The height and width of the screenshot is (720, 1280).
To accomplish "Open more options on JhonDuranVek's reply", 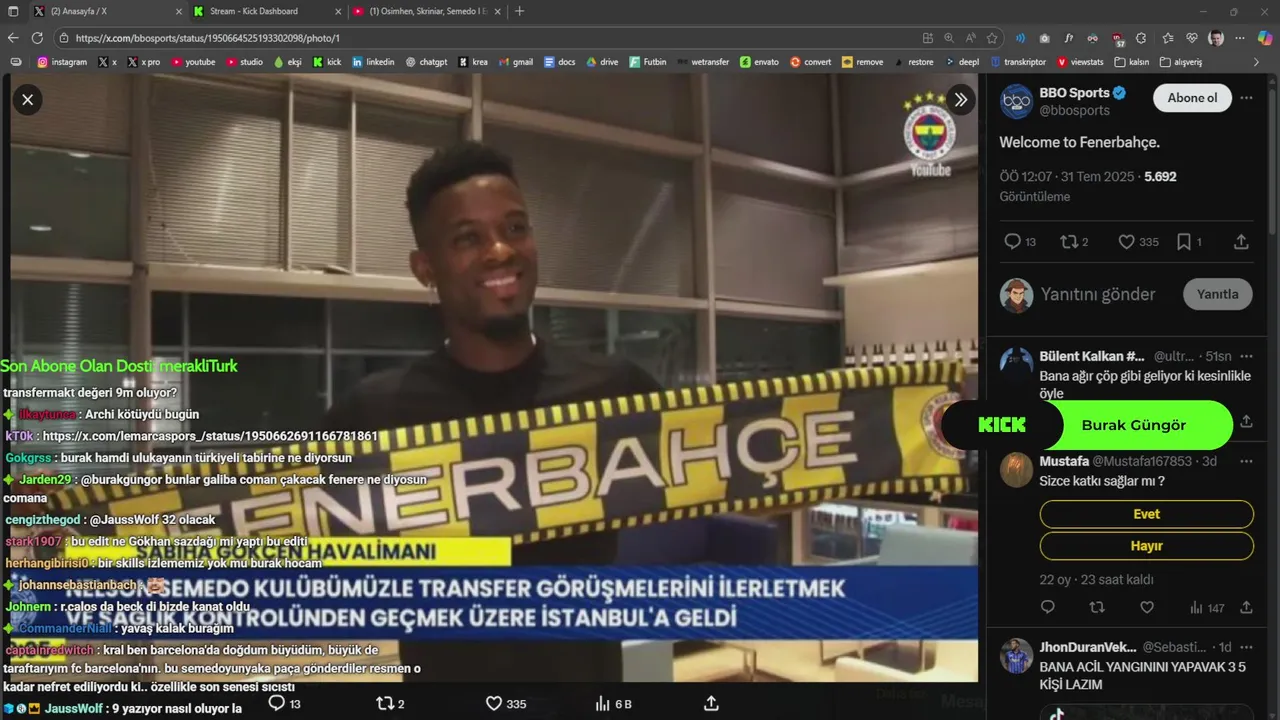I will click(1246, 647).
